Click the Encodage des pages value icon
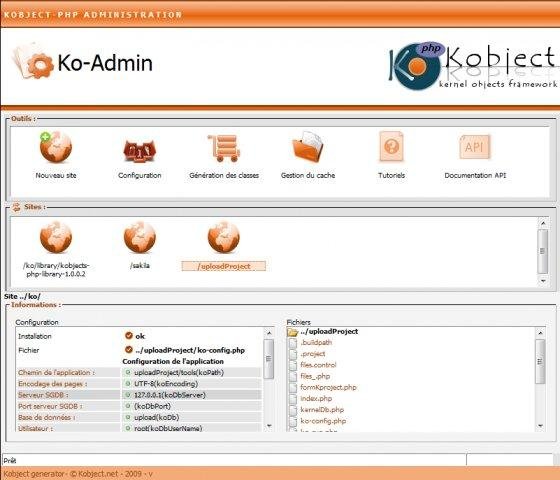 [x=128, y=384]
